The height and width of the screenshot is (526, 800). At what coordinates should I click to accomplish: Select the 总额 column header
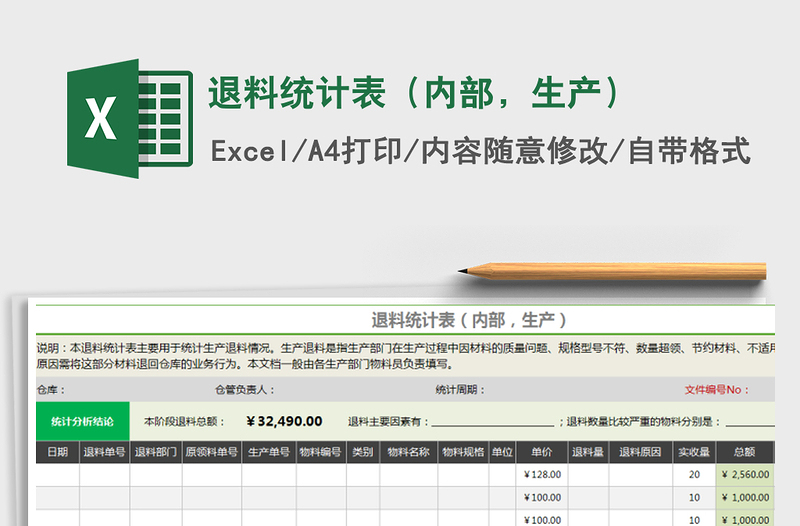coord(745,452)
